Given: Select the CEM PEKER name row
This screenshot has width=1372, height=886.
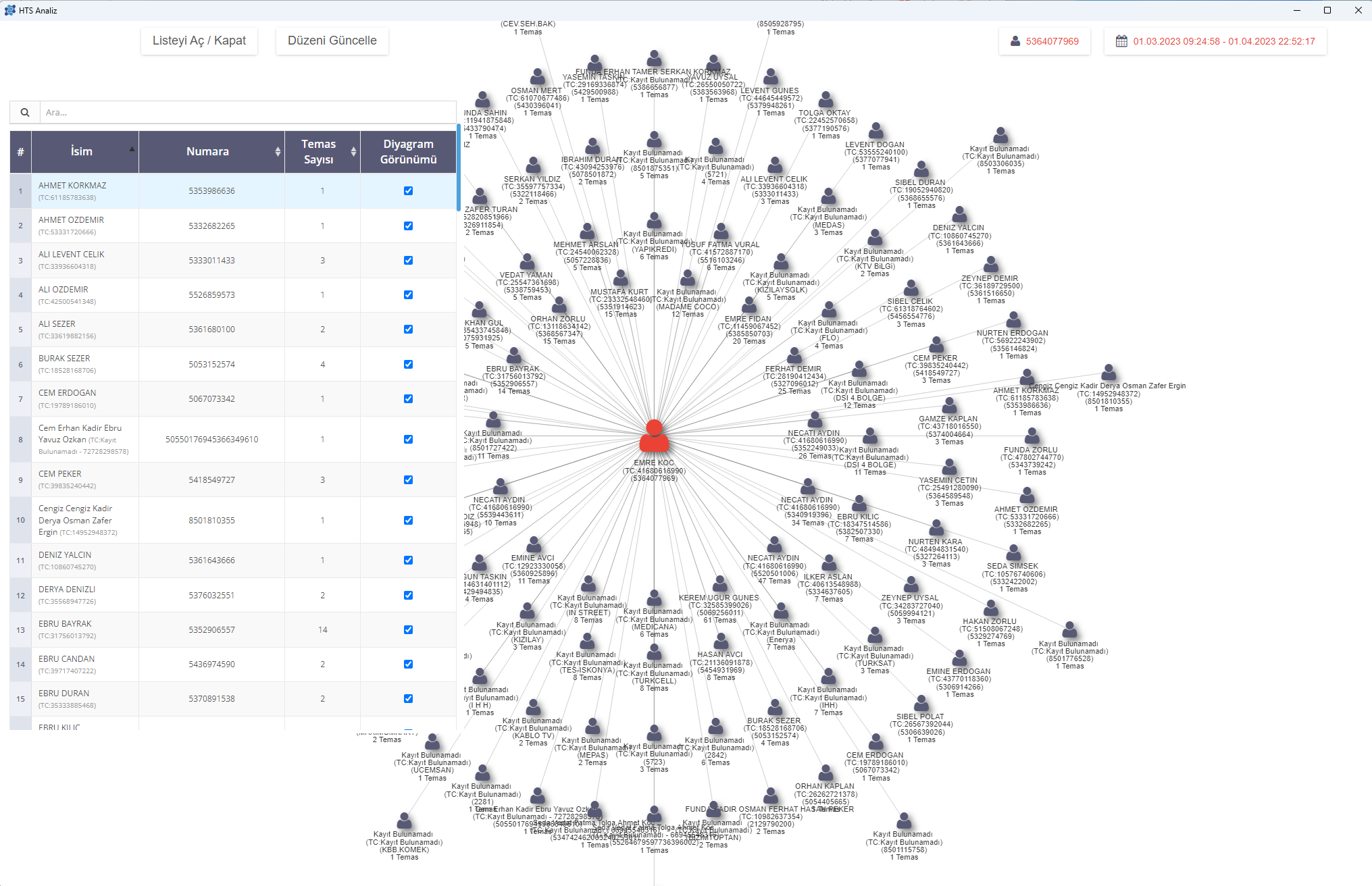Looking at the screenshot, I should click(85, 479).
